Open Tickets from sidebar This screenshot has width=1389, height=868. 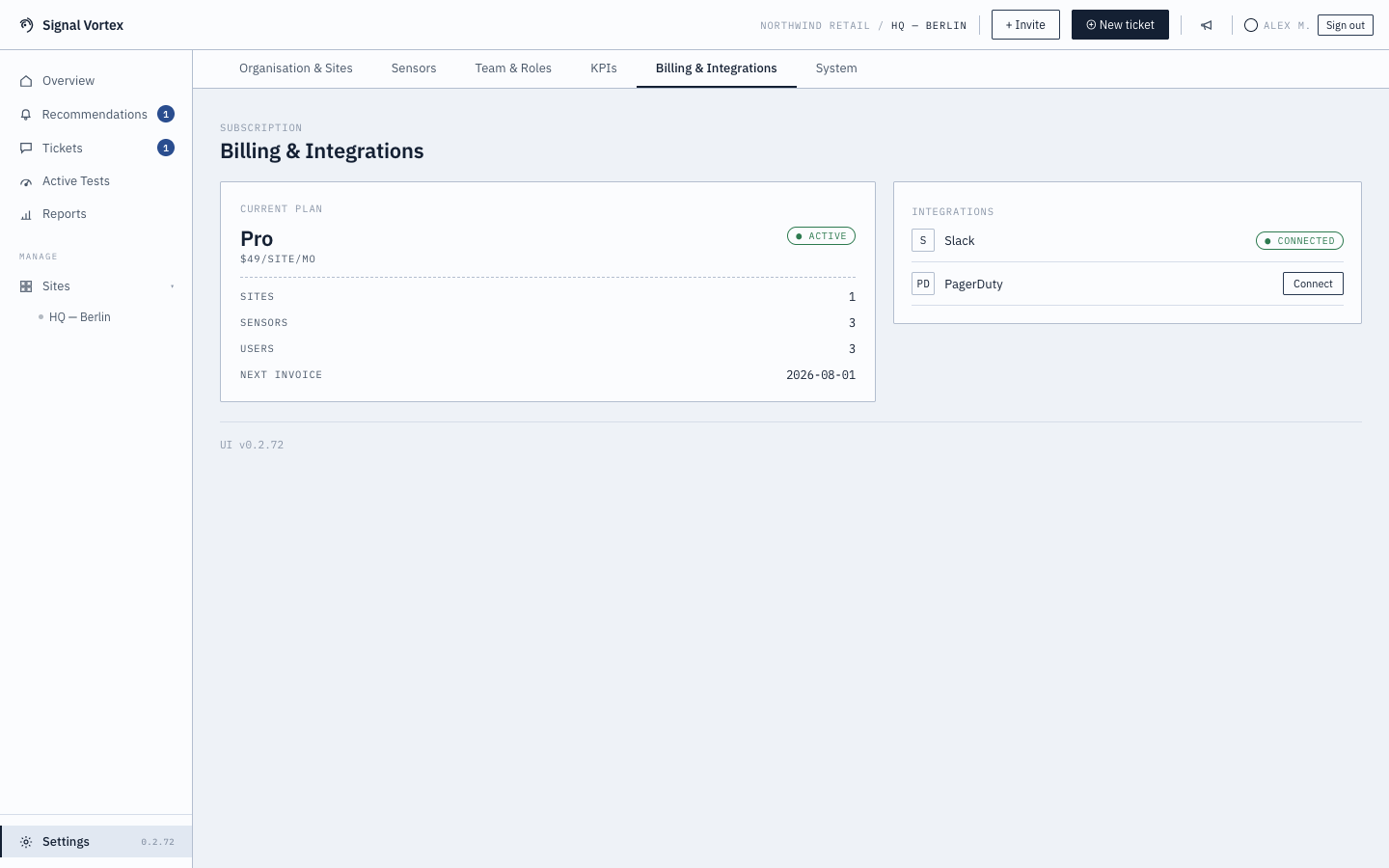(96, 149)
